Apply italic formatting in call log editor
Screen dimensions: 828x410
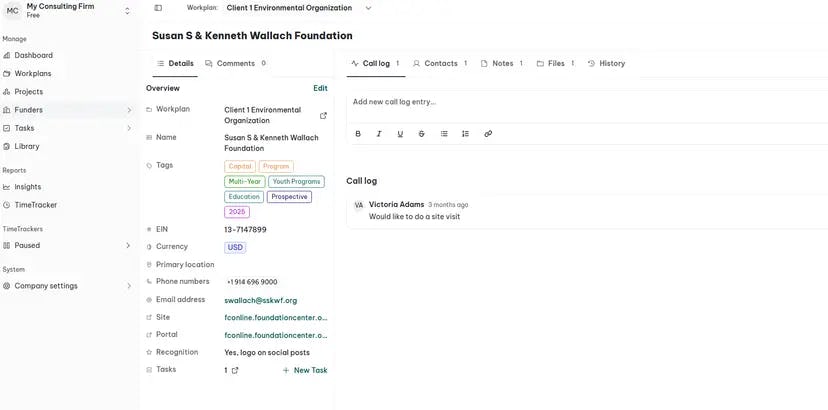coord(379,133)
